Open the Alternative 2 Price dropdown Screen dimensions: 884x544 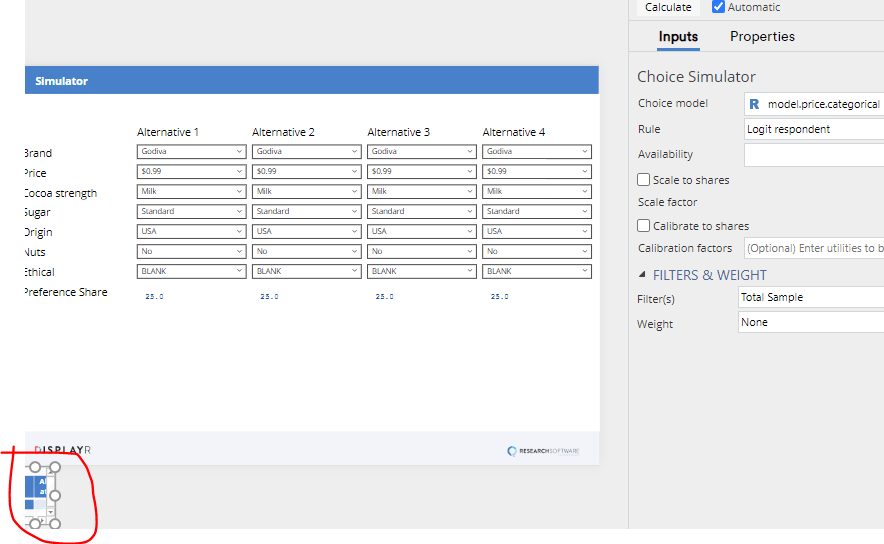click(306, 172)
